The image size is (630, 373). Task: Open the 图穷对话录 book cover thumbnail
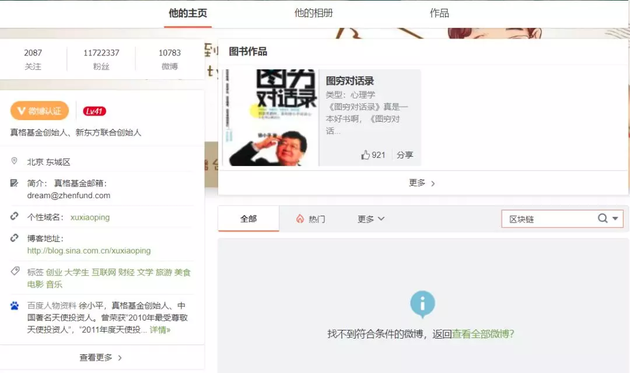coord(270,117)
